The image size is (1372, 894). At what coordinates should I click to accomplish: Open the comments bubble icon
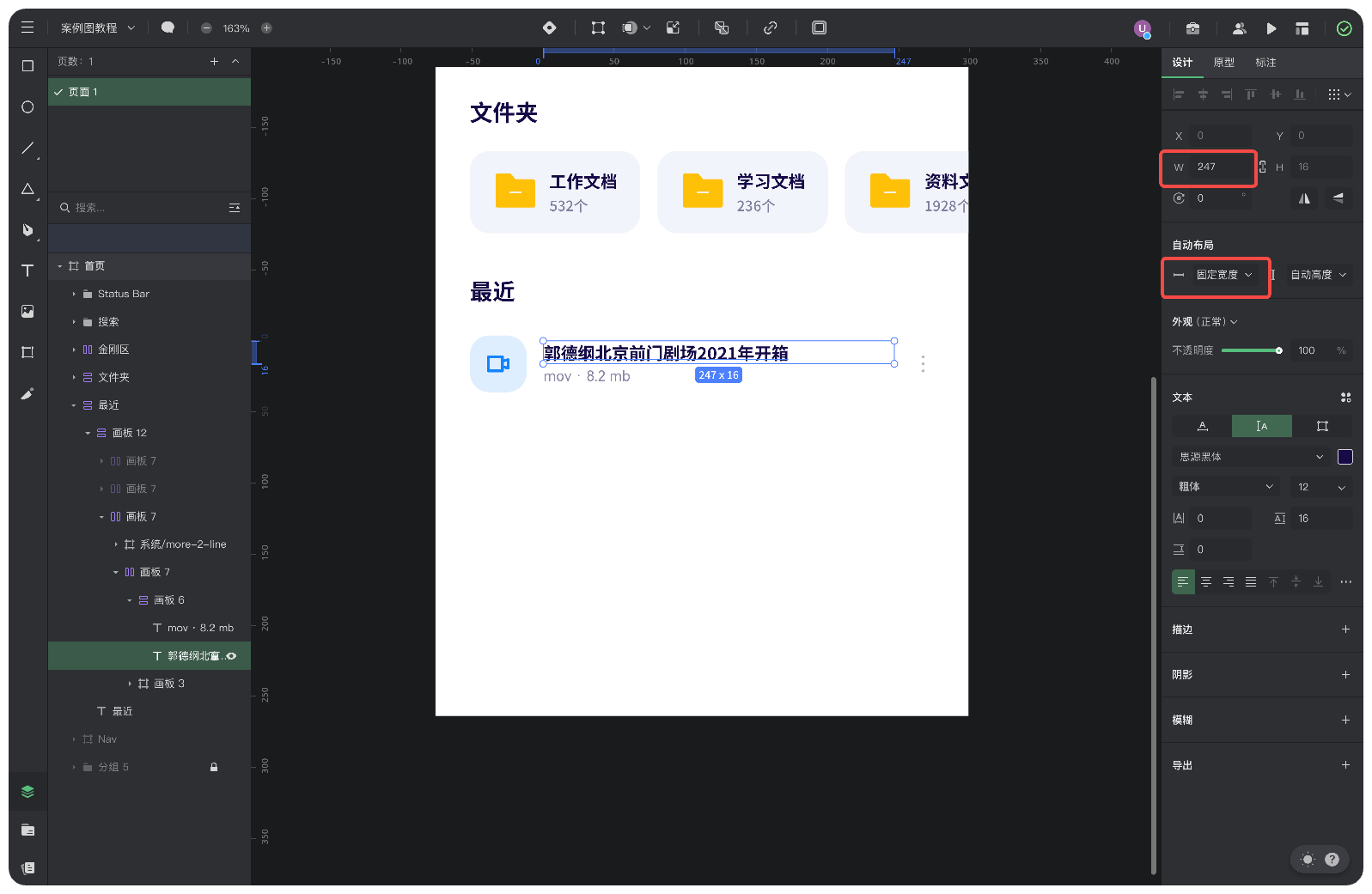pyautogui.click(x=168, y=27)
